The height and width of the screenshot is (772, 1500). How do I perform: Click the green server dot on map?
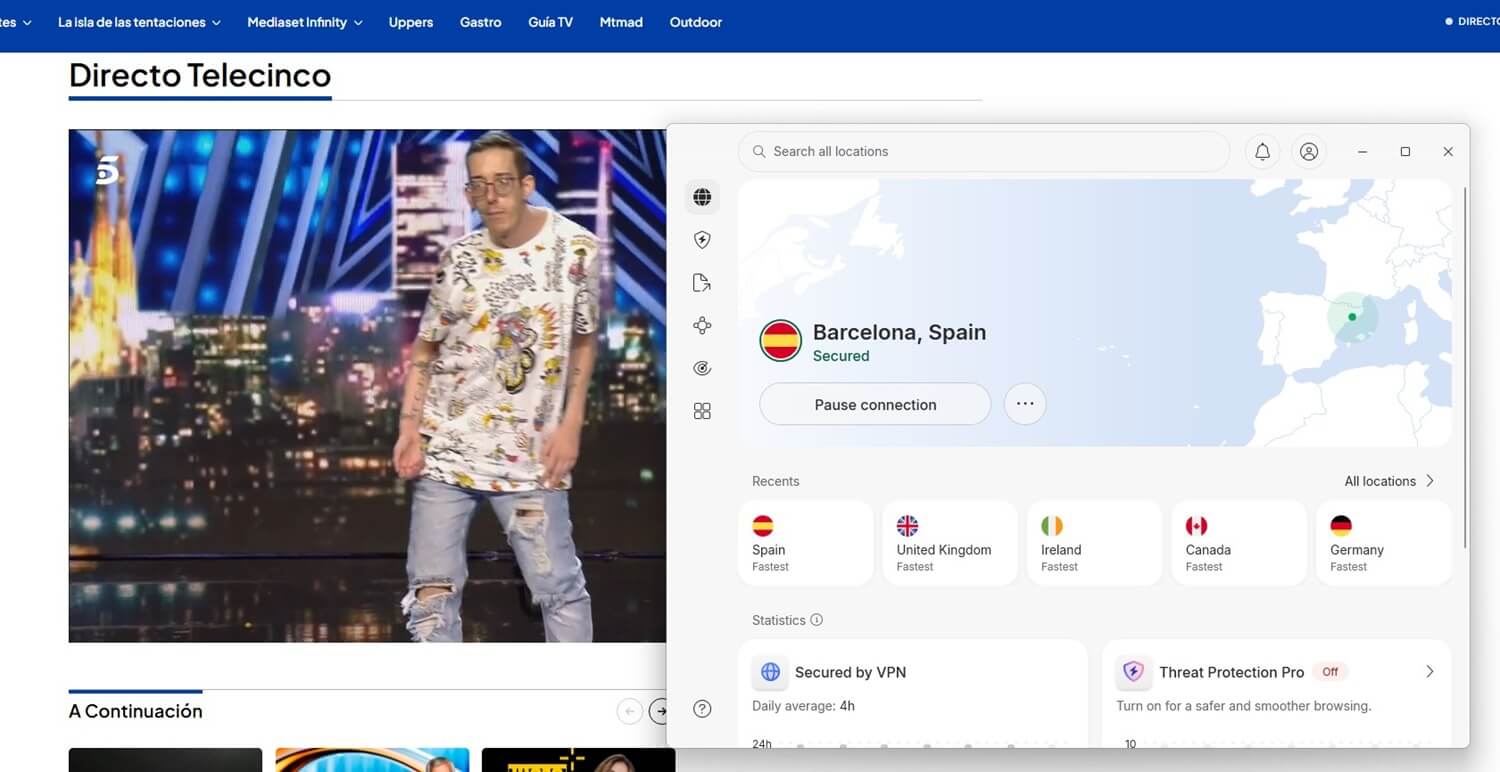pyautogui.click(x=1352, y=317)
